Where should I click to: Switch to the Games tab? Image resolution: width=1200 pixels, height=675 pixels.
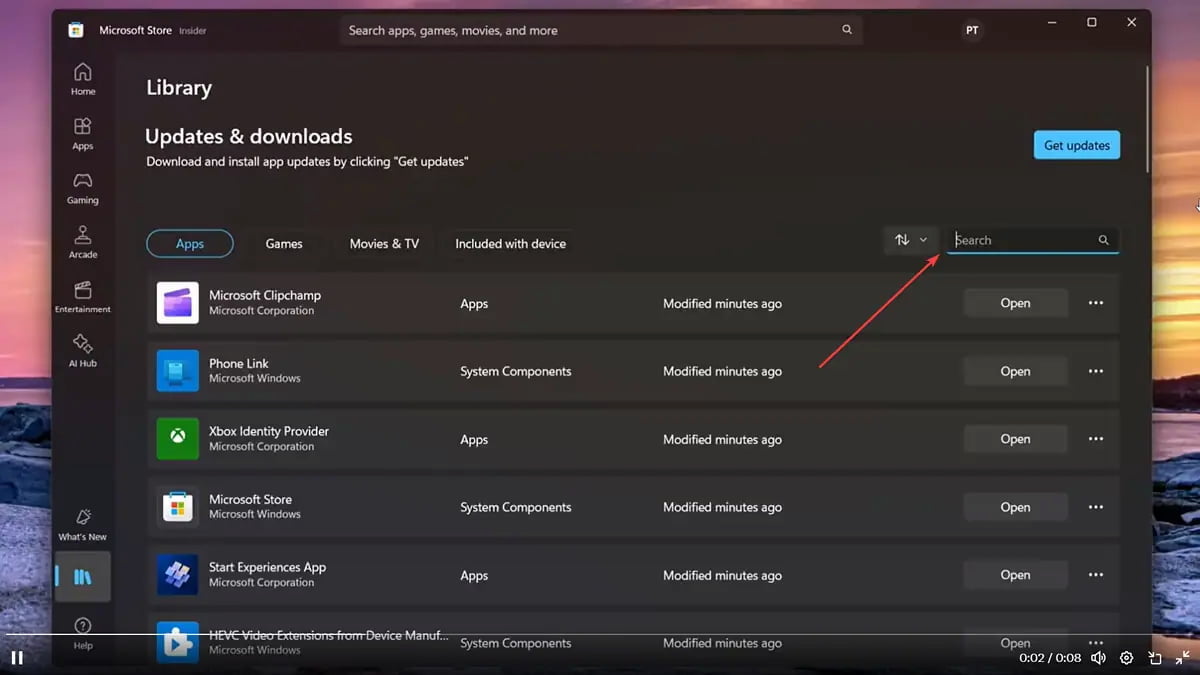[x=284, y=243]
